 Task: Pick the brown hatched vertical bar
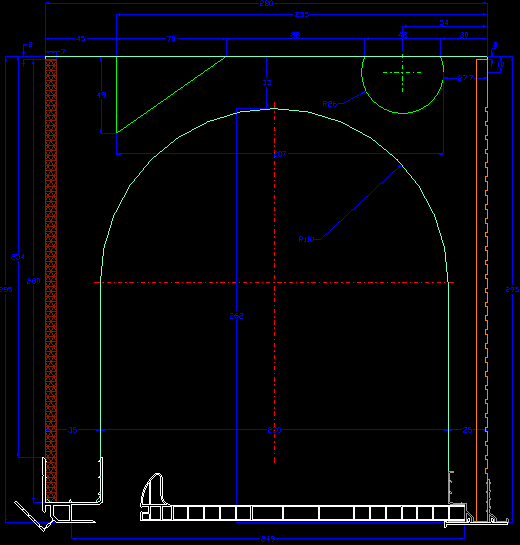[x=51, y=280]
